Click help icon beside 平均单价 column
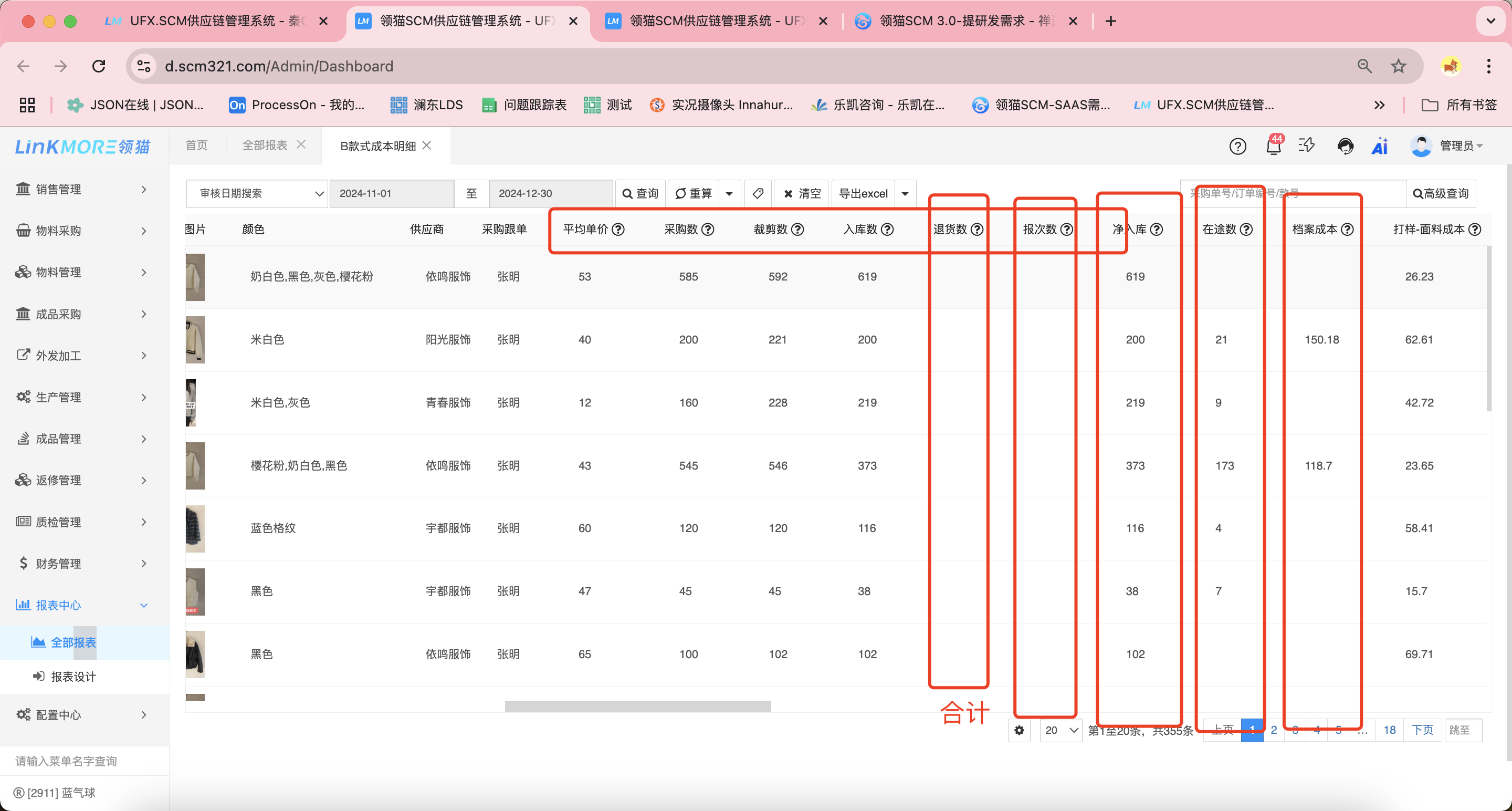This screenshot has height=811, width=1512. [618, 229]
